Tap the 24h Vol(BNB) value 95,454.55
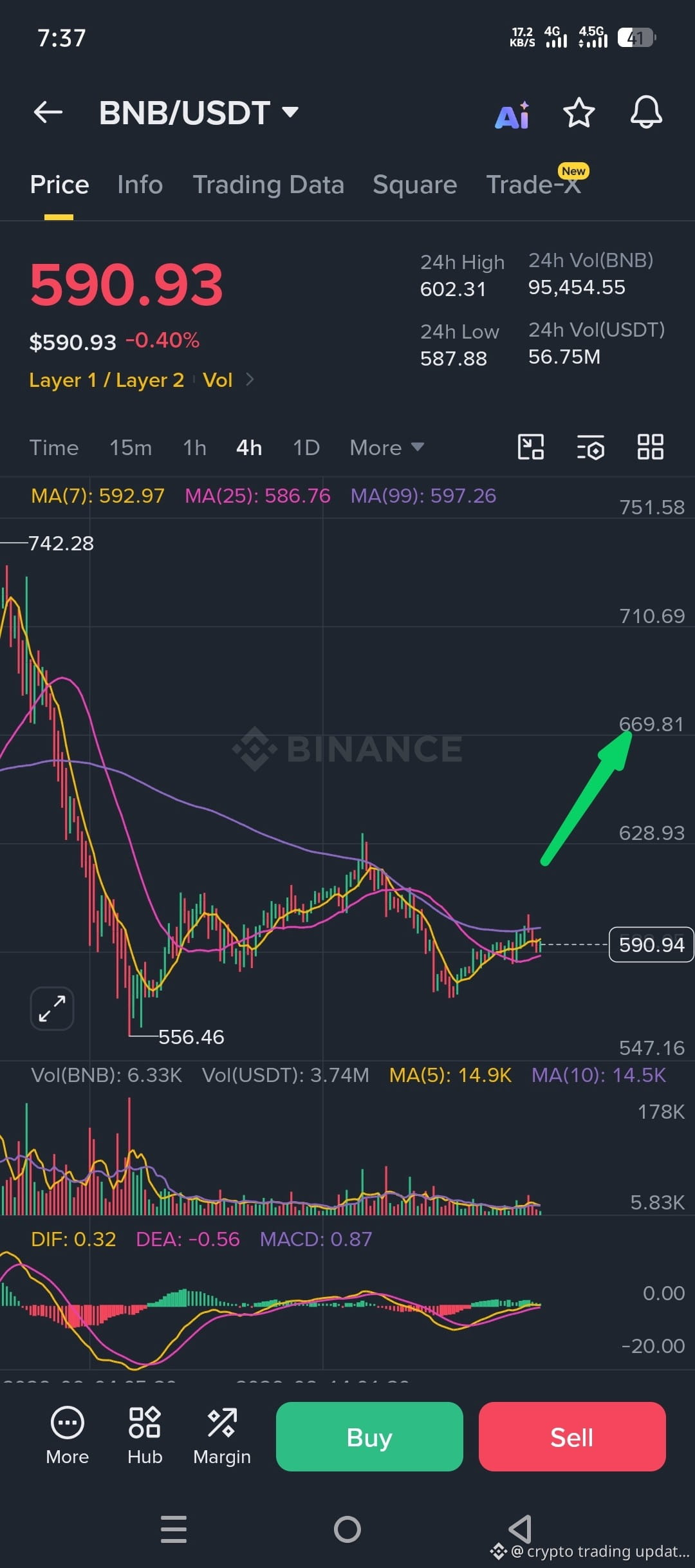 577,287
